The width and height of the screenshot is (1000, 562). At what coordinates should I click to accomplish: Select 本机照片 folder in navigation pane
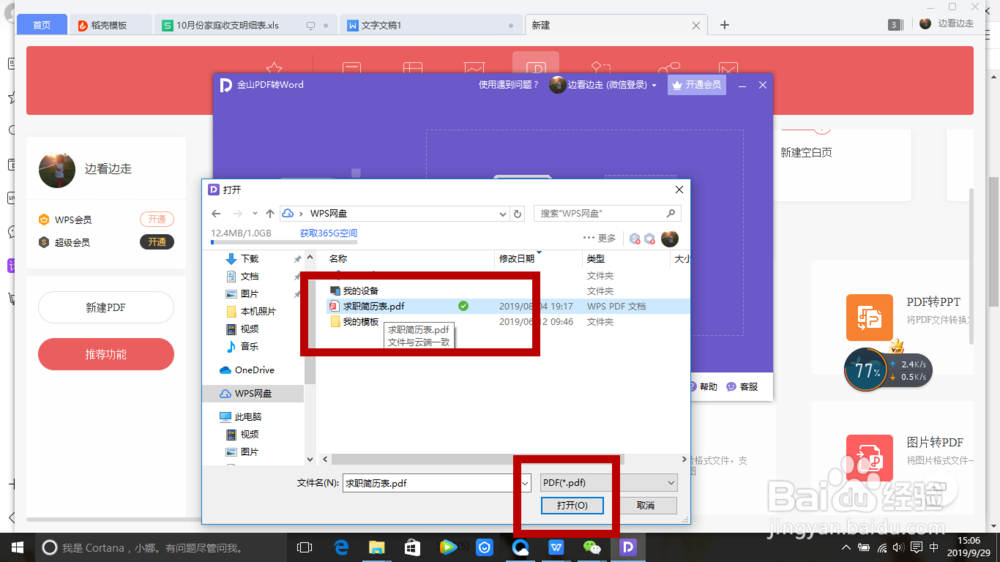251,311
